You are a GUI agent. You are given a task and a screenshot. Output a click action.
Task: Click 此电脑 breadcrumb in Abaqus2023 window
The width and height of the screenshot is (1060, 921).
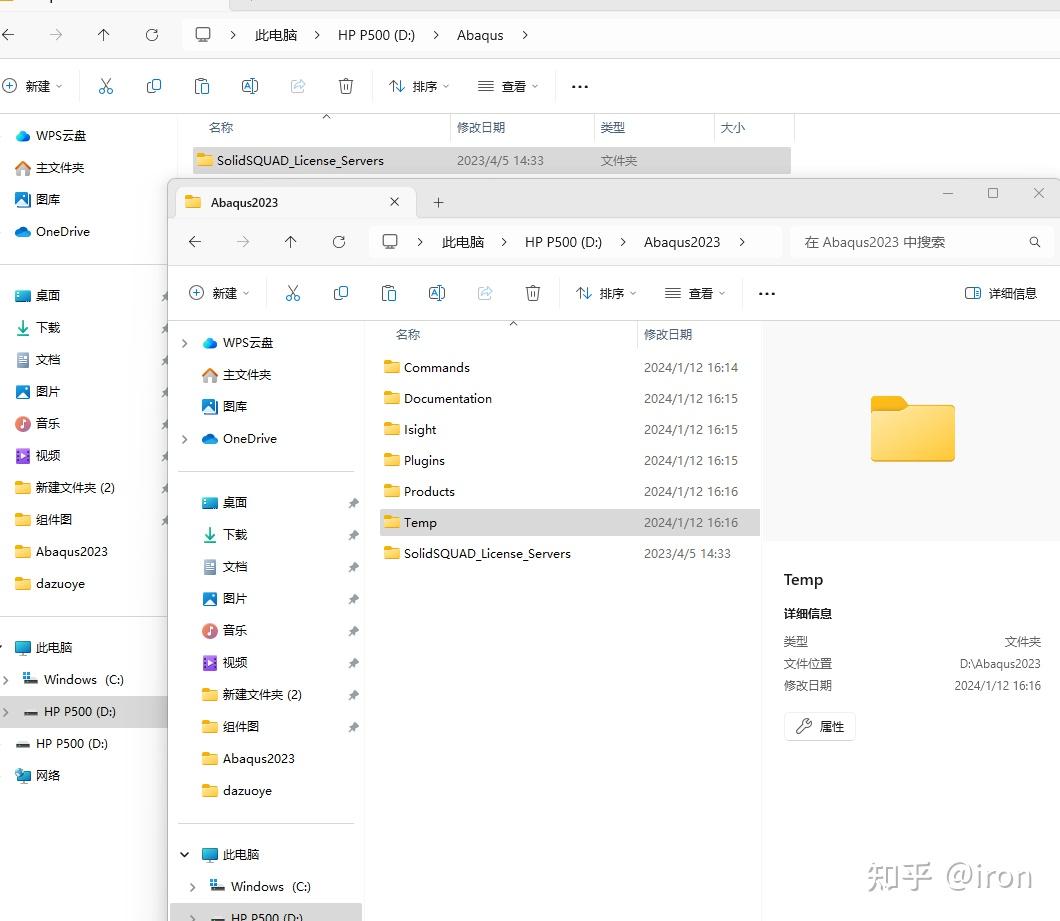coord(463,242)
